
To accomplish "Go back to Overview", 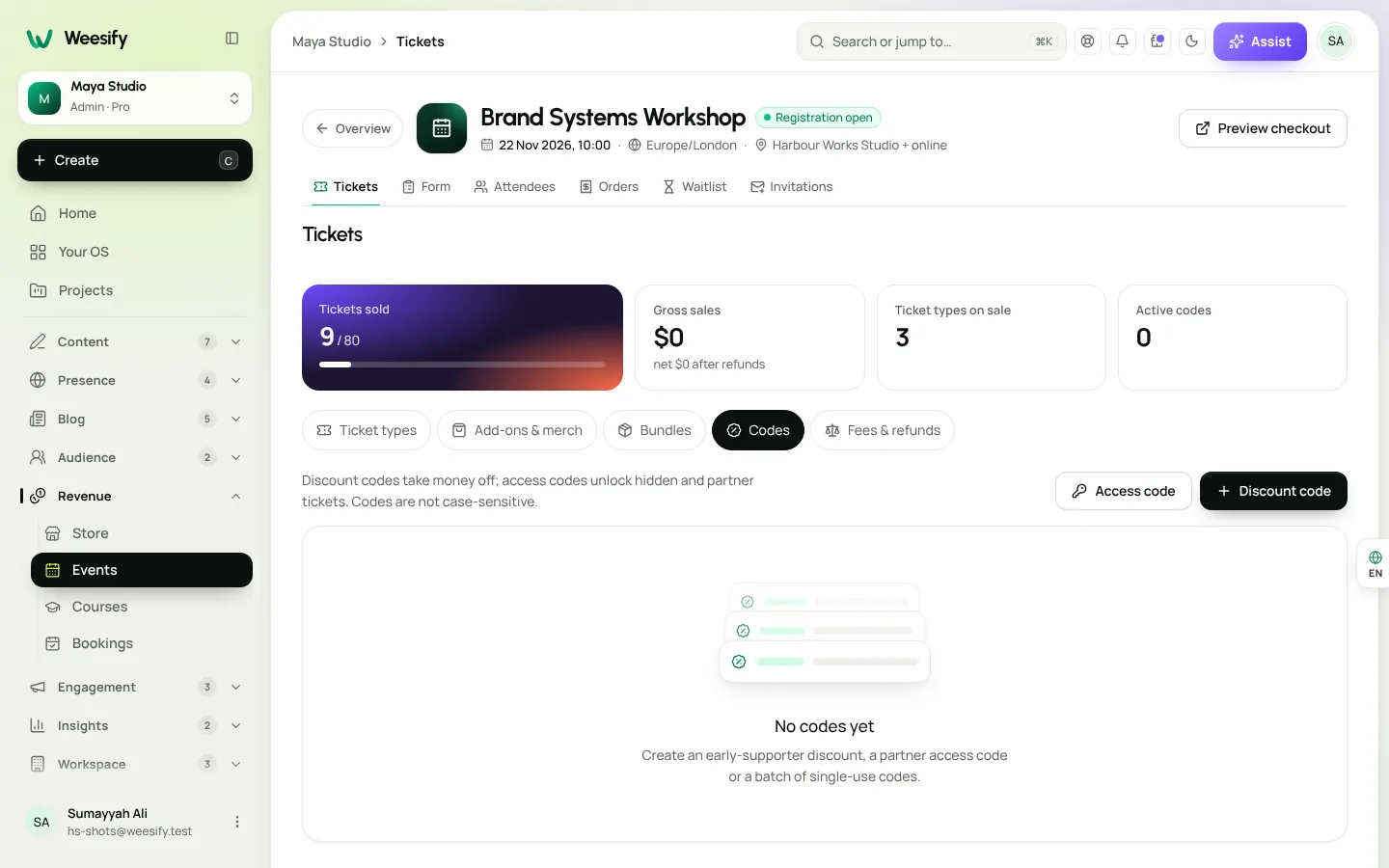I will [353, 128].
